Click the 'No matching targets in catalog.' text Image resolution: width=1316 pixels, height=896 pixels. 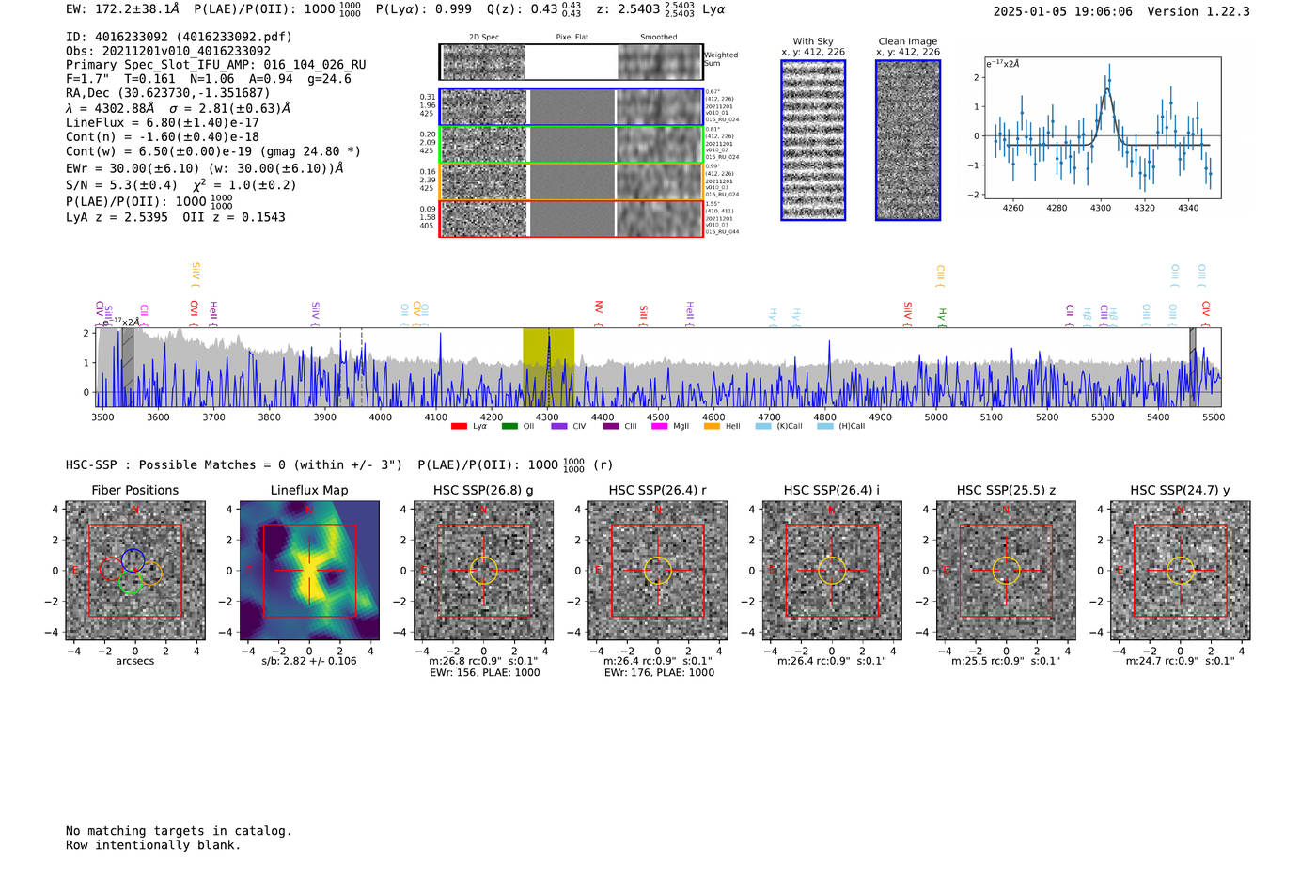179,831
